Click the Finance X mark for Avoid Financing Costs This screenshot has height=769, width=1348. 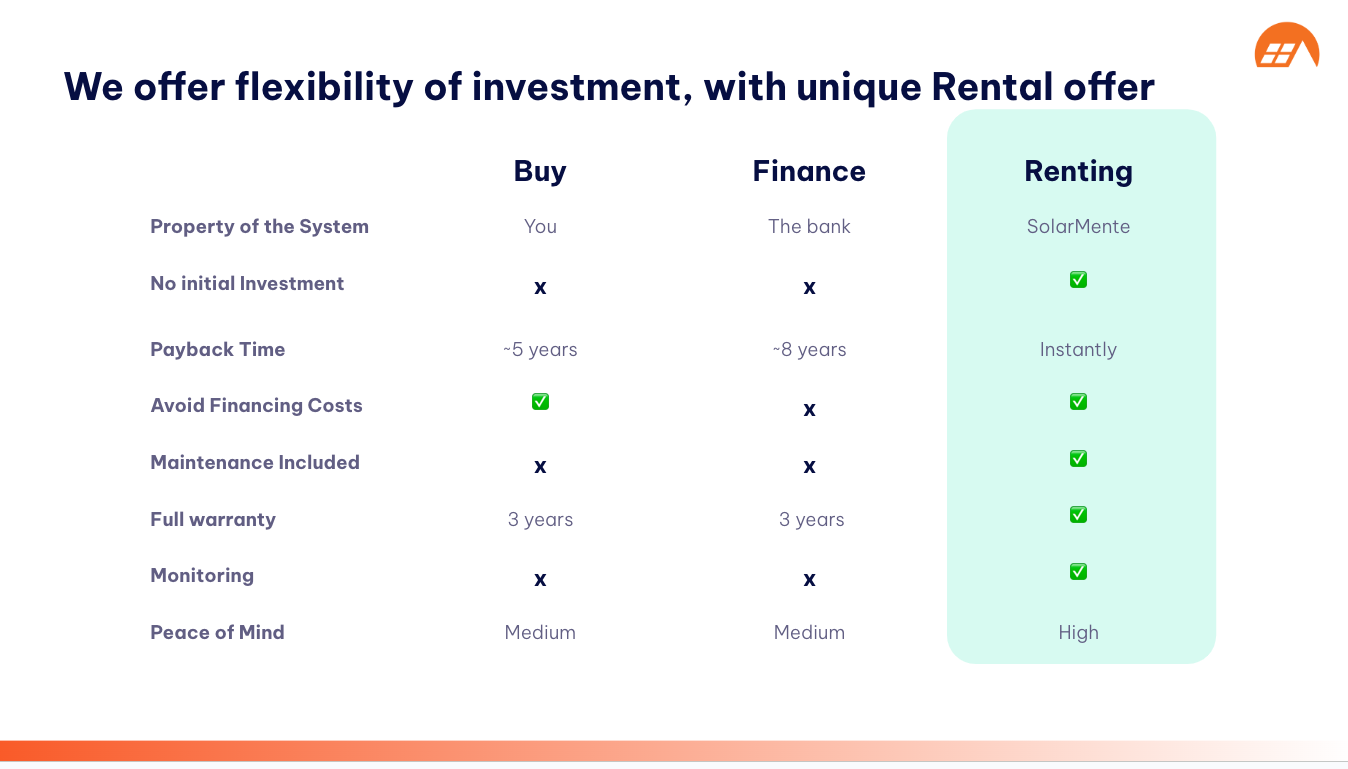pos(809,409)
